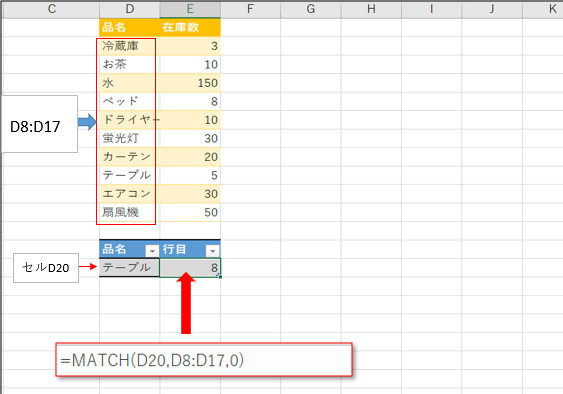The width and height of the screenshot is (563, 394).
Task: Select stock value 5 for テーブル
Action: [190, 175]
